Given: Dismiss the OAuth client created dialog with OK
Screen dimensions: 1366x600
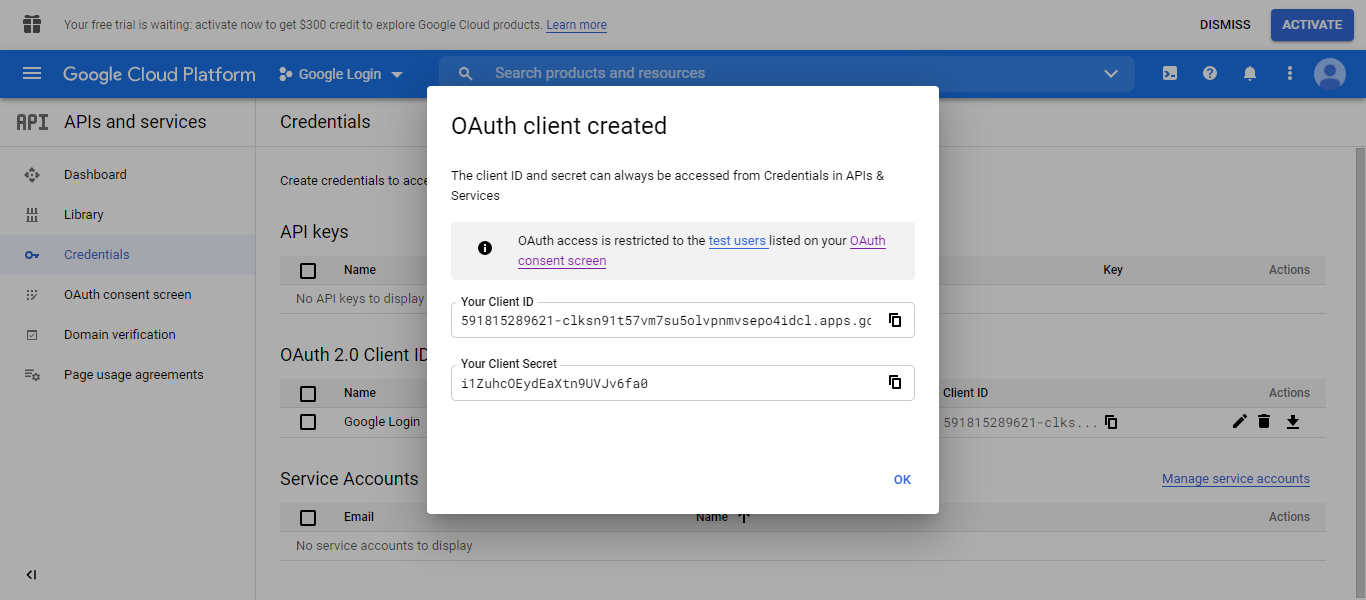Looking at the screenshot, I should (x=902, y=479).
